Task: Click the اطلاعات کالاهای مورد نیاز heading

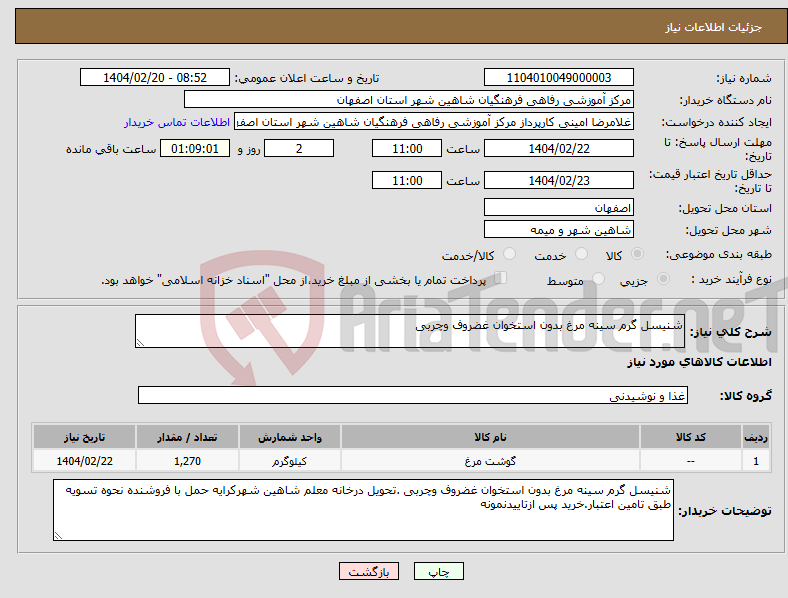Action: (699, 362)
